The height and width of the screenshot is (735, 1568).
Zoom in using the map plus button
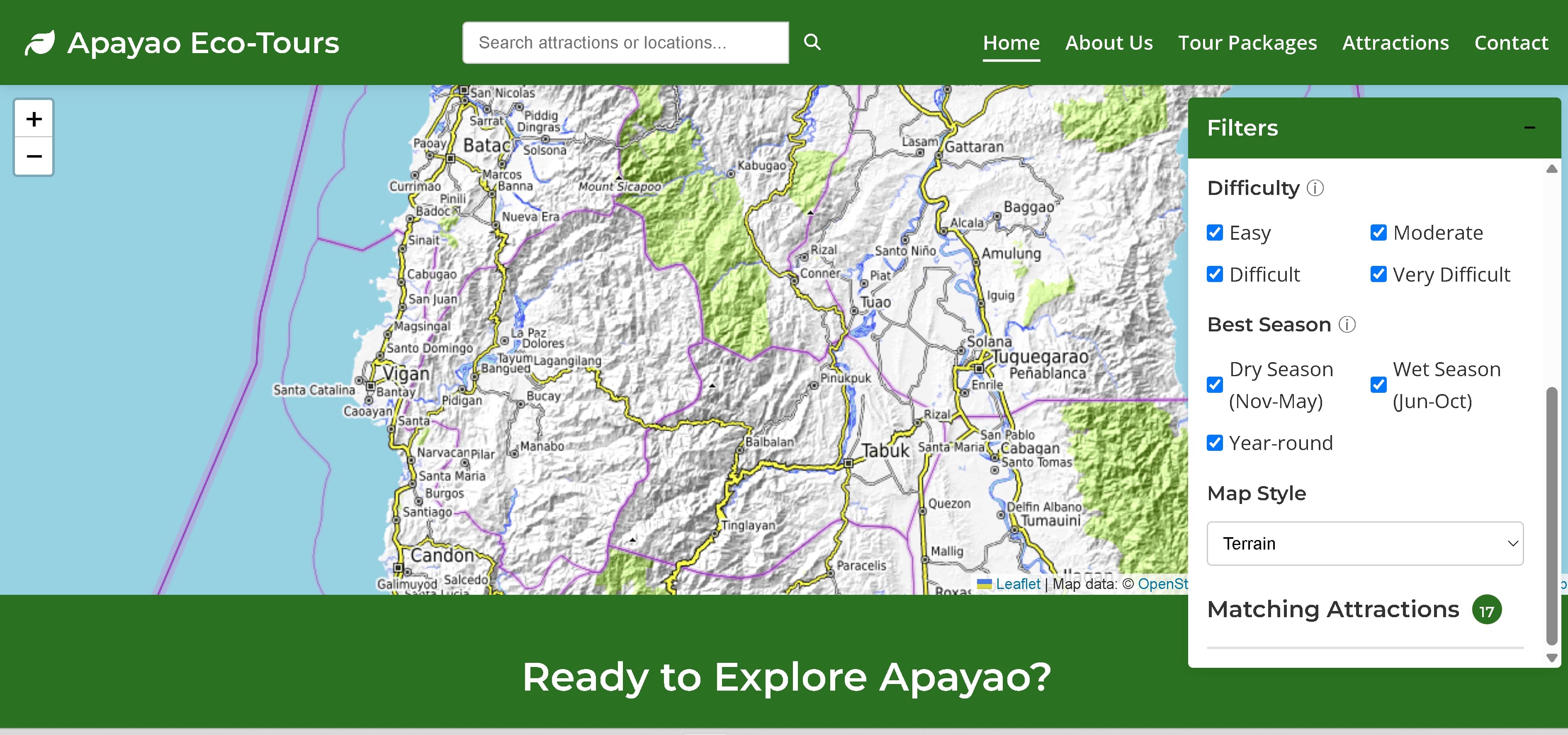click(34, 118)
